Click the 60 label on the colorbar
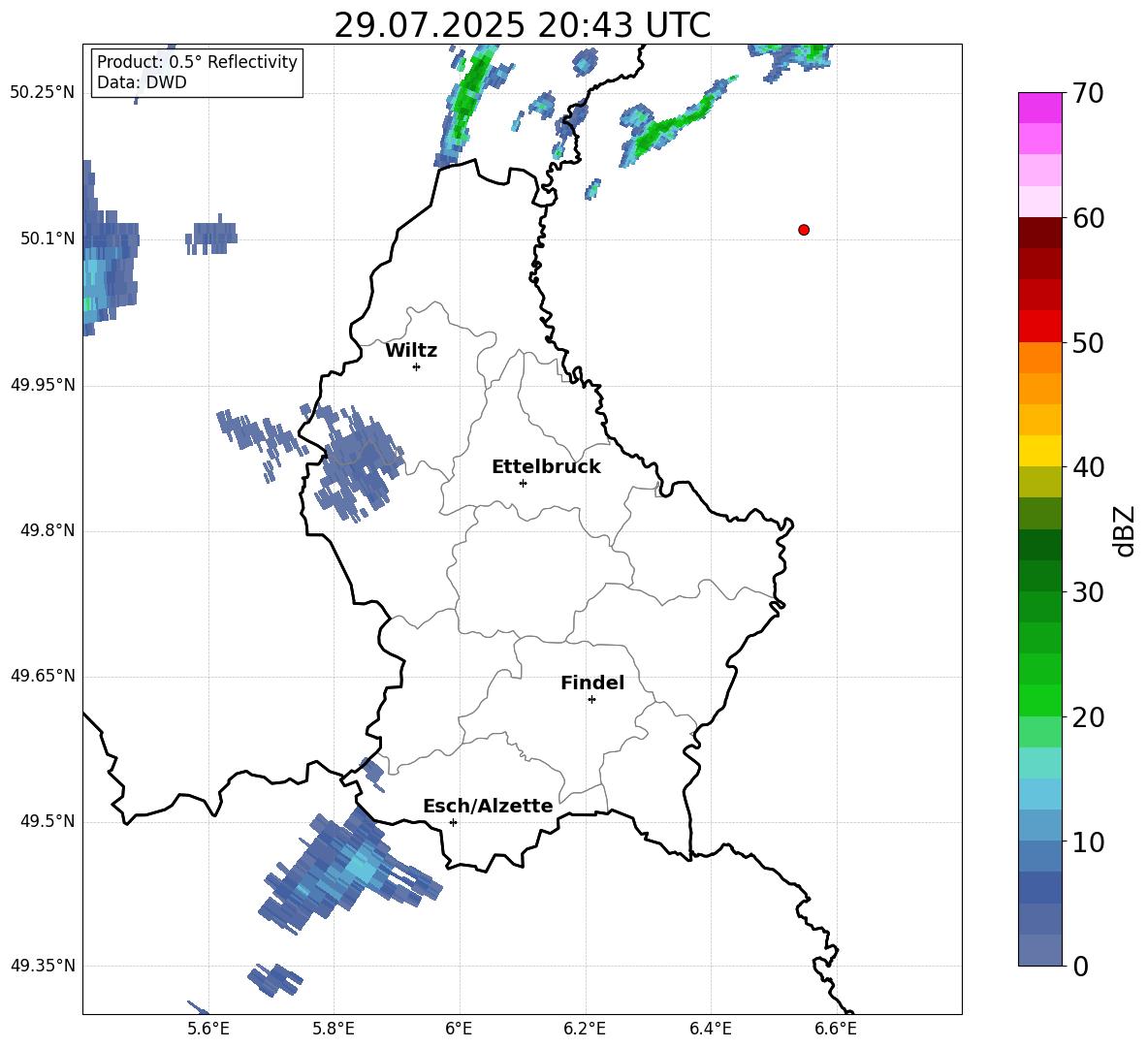This screenshot has width=1148, height=1048. coord(1087,218)
